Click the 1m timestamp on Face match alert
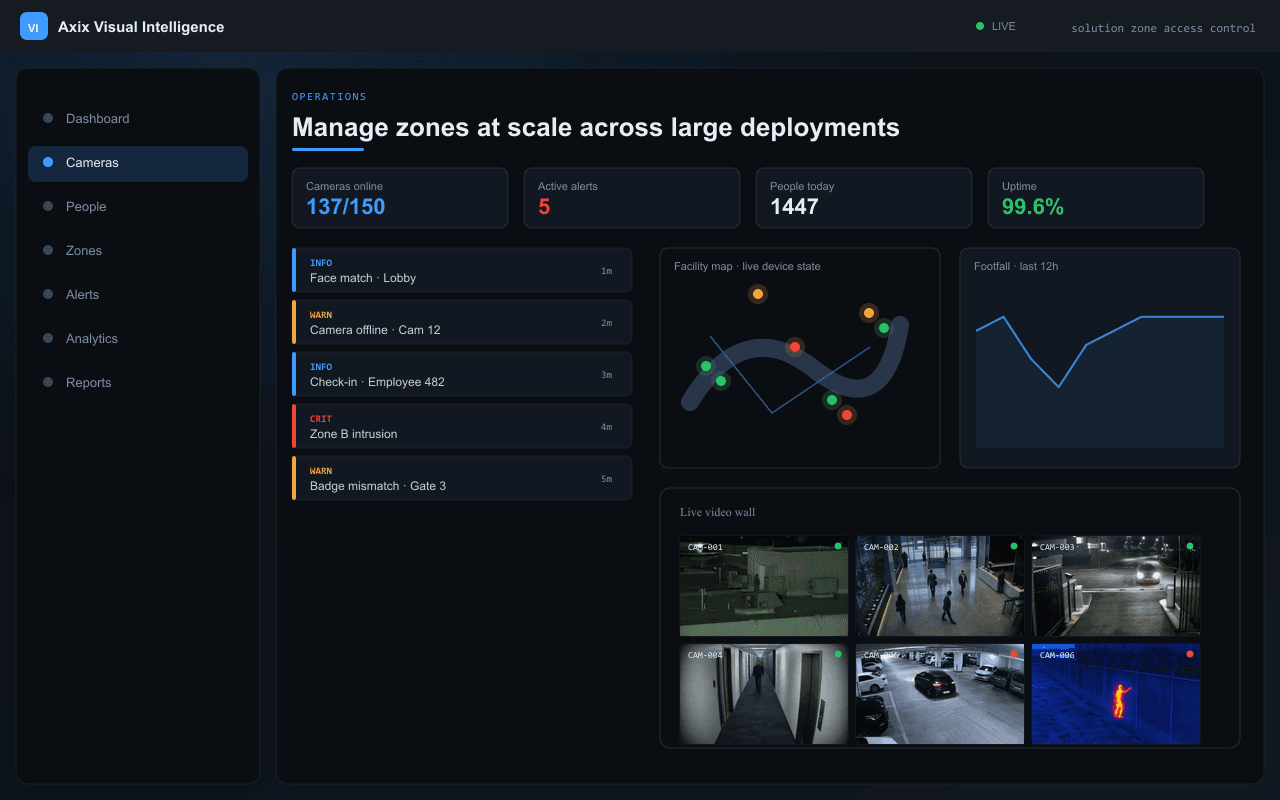The height and width of the screenshot is (800, 1280). pos(606,271)
